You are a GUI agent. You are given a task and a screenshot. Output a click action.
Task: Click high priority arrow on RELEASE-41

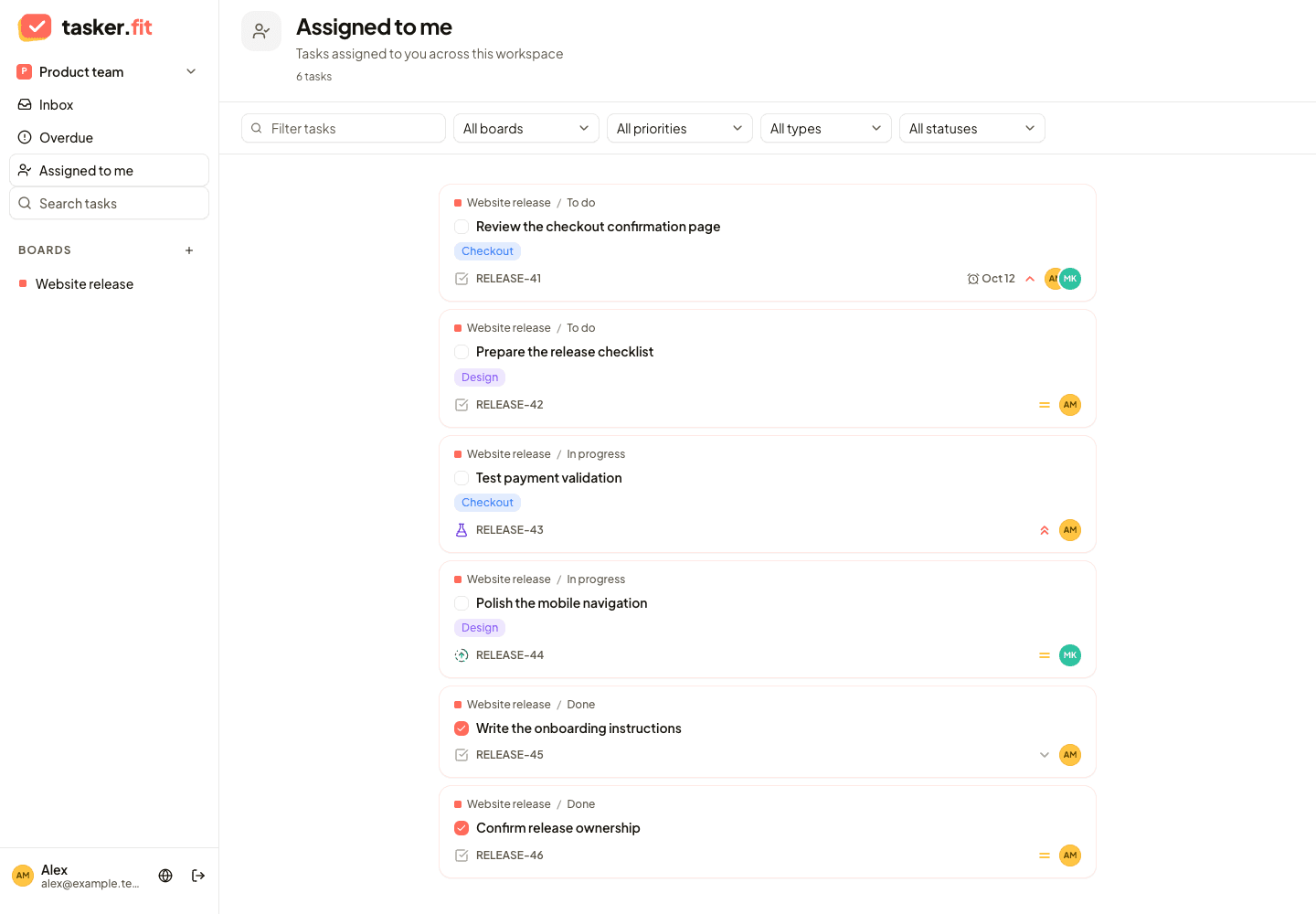pyautogui.click(x=1030, y=279)
